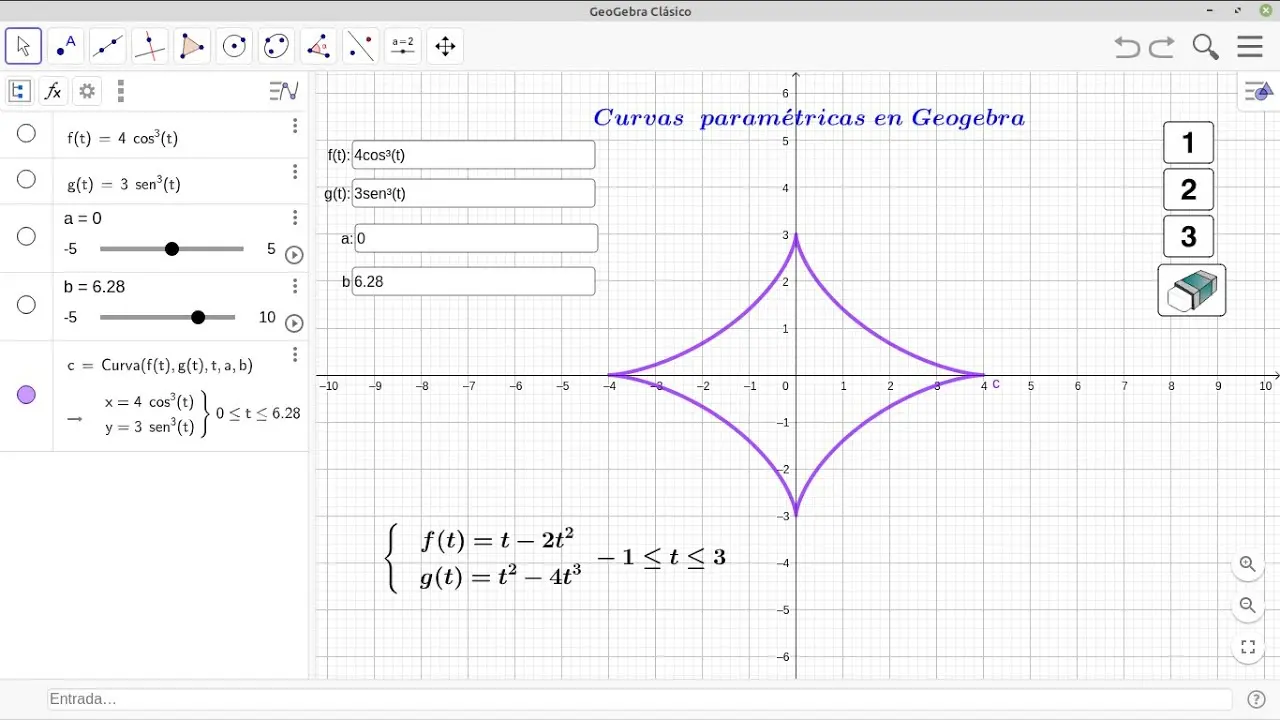Activate the Move Graphics View tool
Image resolution: width=1280 pixels, height=720 pixels.
click(445, 46)
